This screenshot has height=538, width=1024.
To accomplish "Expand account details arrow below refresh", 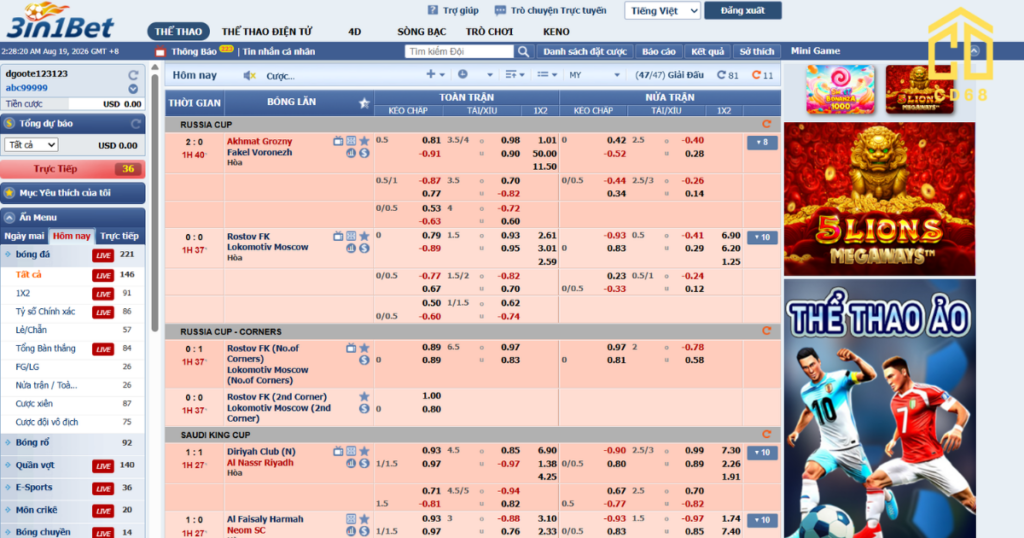I will [x=133, y=89].
